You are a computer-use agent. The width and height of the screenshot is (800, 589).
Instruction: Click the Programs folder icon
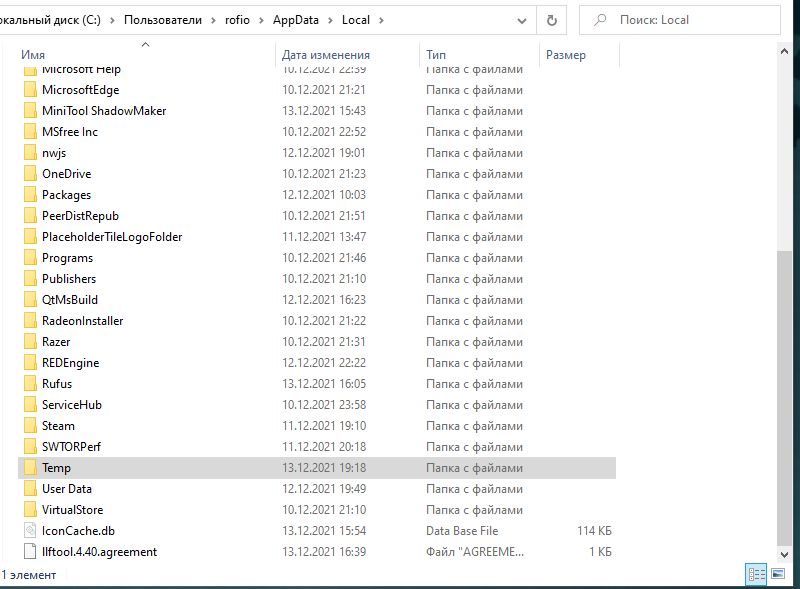click(30, 258)
